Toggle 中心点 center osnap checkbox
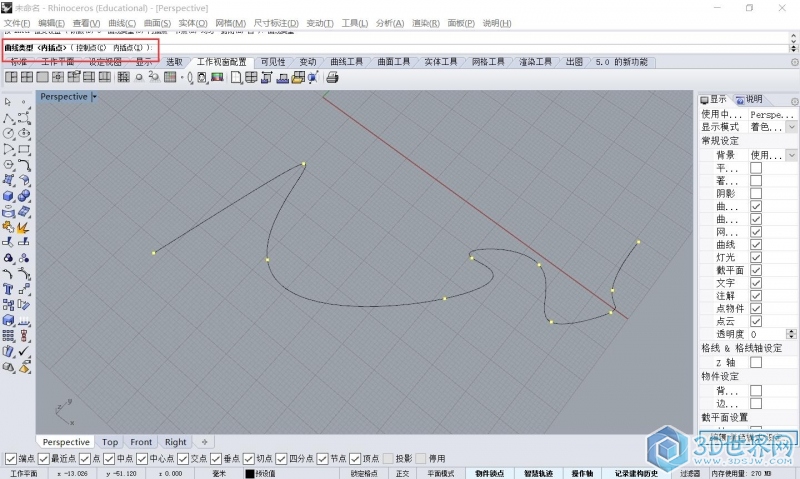Screen dimensions: 800x479 tap(142, 459)
